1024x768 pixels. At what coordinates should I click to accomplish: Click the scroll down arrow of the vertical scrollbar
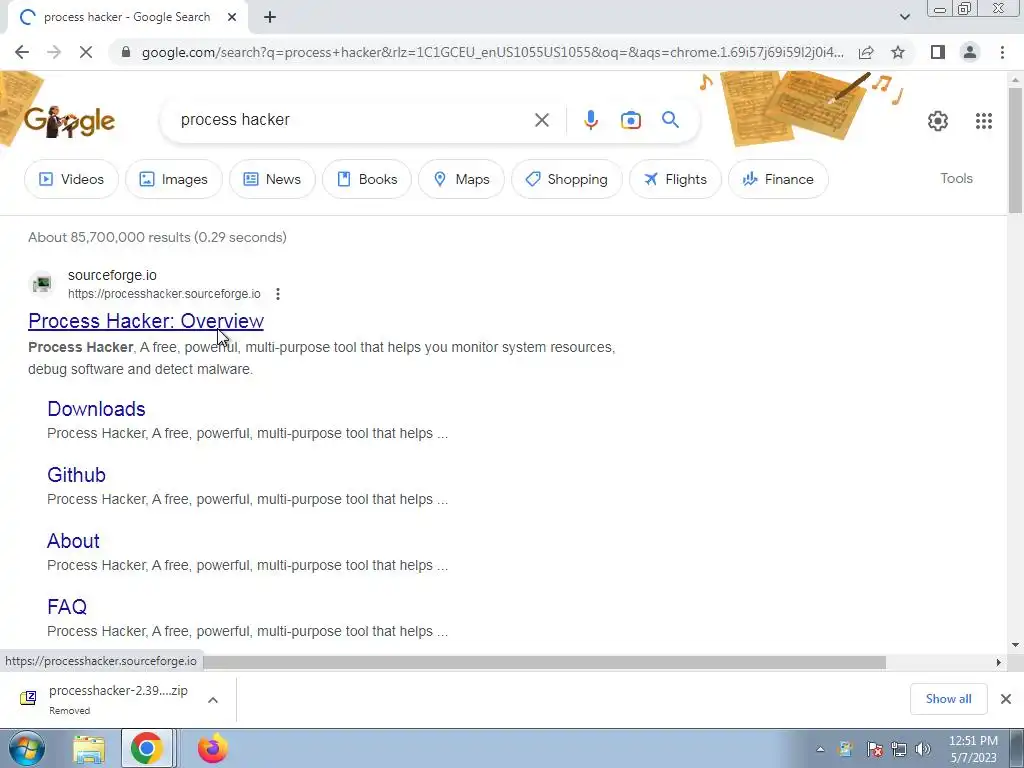[1015, 645]
